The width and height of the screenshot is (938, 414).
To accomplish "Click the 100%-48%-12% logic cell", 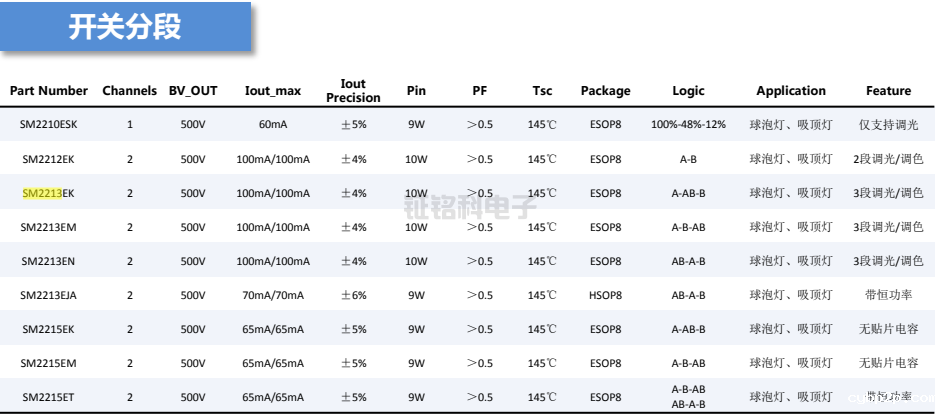I will pos(688,125).
